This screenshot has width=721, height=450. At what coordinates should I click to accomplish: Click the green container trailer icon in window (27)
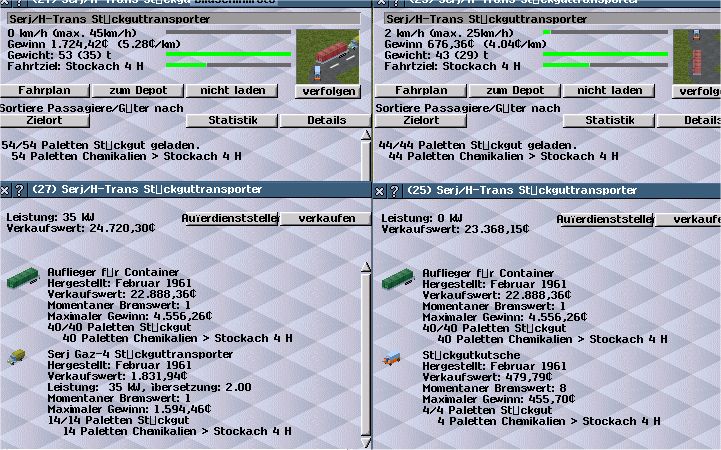[x=23, y=278]
